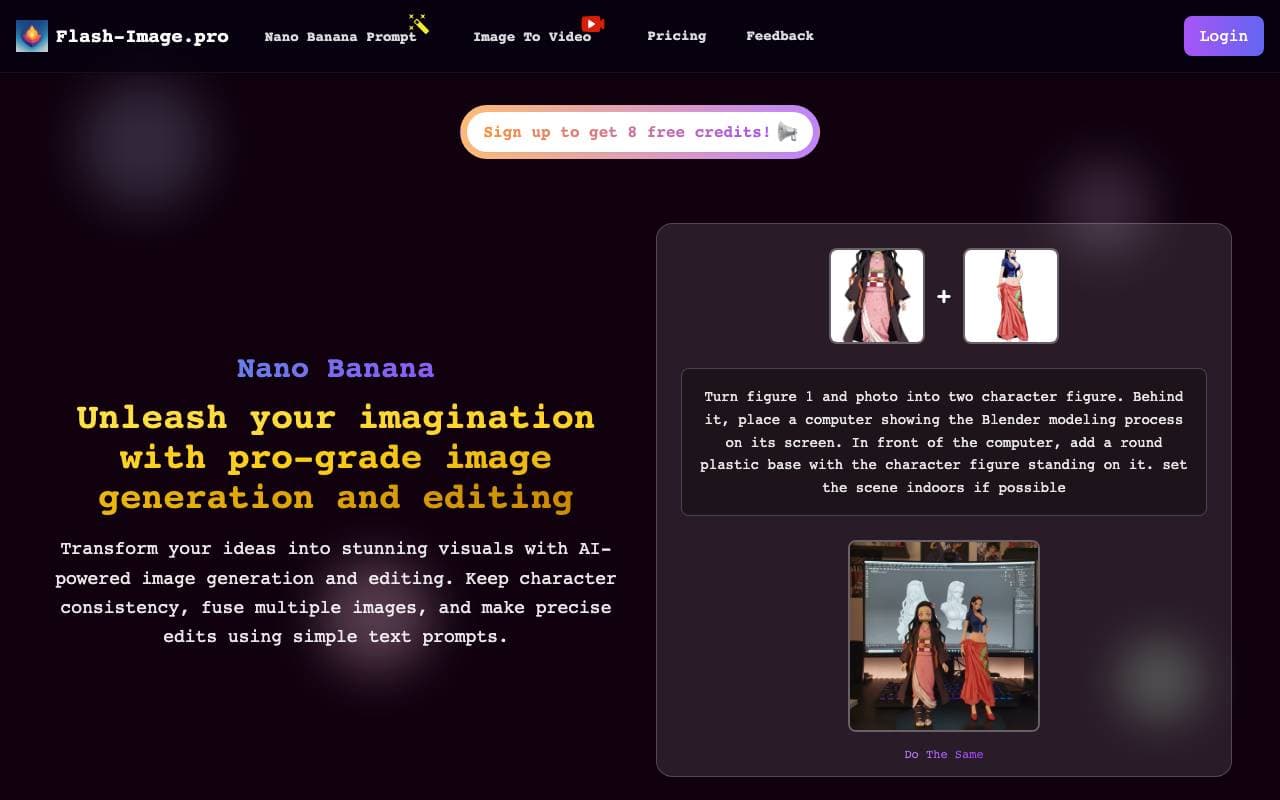Screen dimensions: 1280x800
Task: Click the red video play icon
Action: (x=593, y=23)
